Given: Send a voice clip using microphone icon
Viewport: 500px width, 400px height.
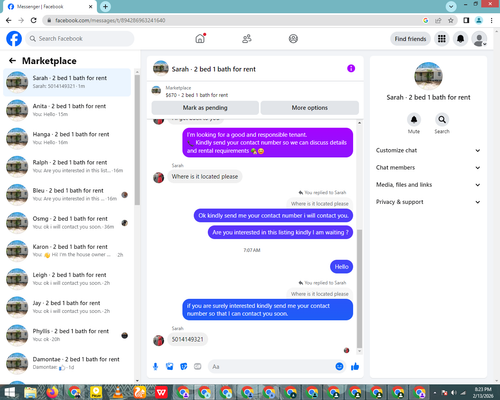Looking at the screenshot, I should tap(155, 367).
